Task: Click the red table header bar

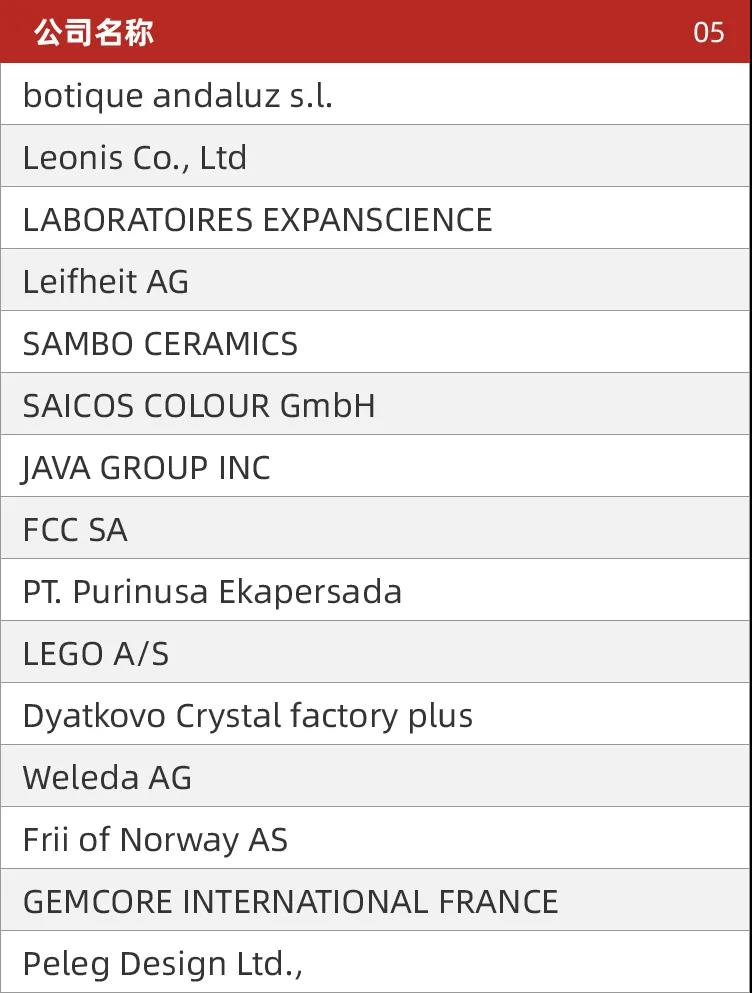Action: point(376,32)
